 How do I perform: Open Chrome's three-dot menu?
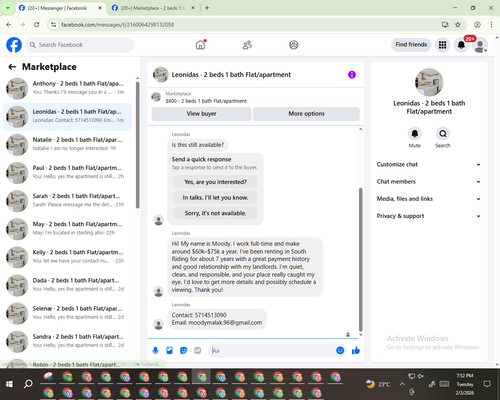[x=491, y=25]
